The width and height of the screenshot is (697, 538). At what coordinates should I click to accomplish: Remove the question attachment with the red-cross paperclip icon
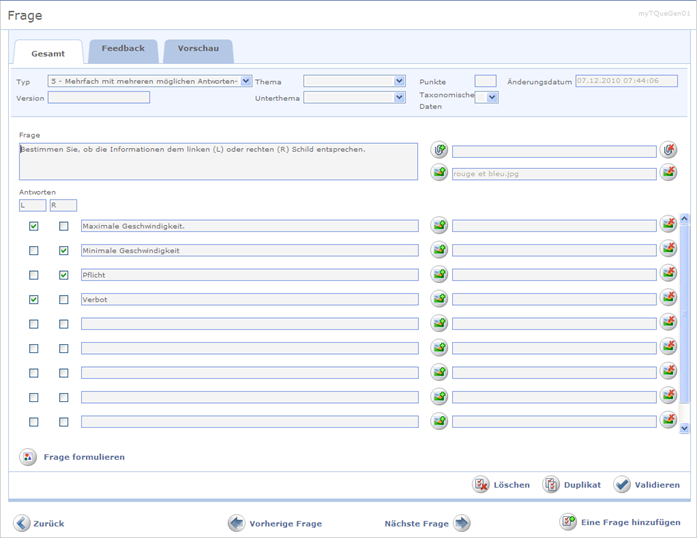(669, 150)
